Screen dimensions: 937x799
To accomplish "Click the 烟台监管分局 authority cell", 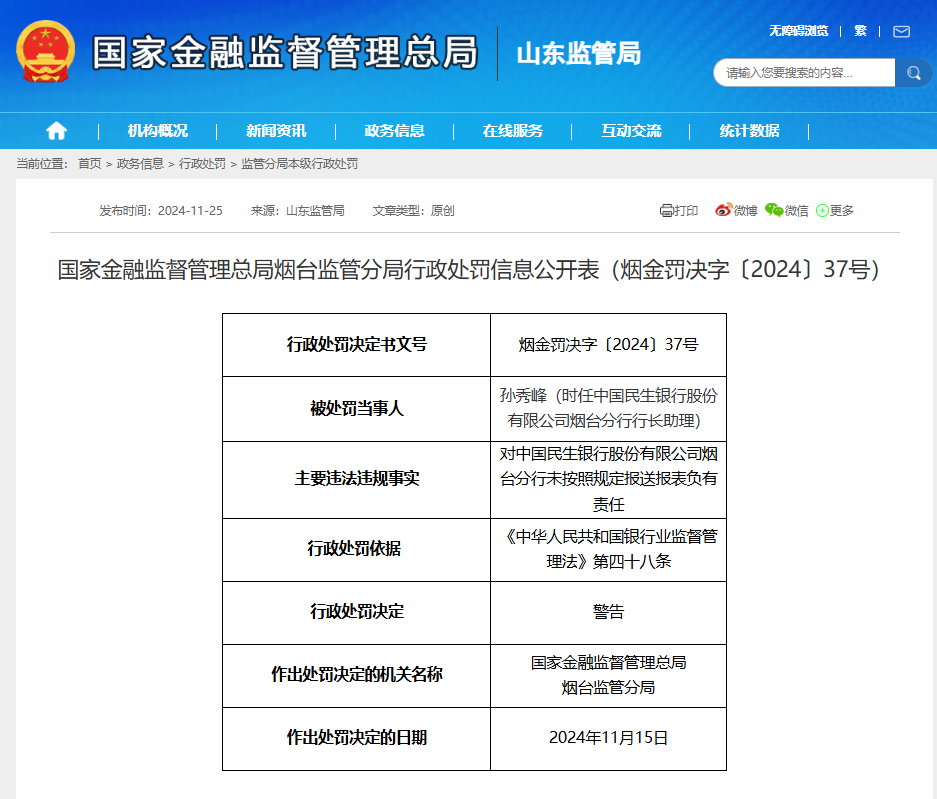I will click(x=608, y=676).
